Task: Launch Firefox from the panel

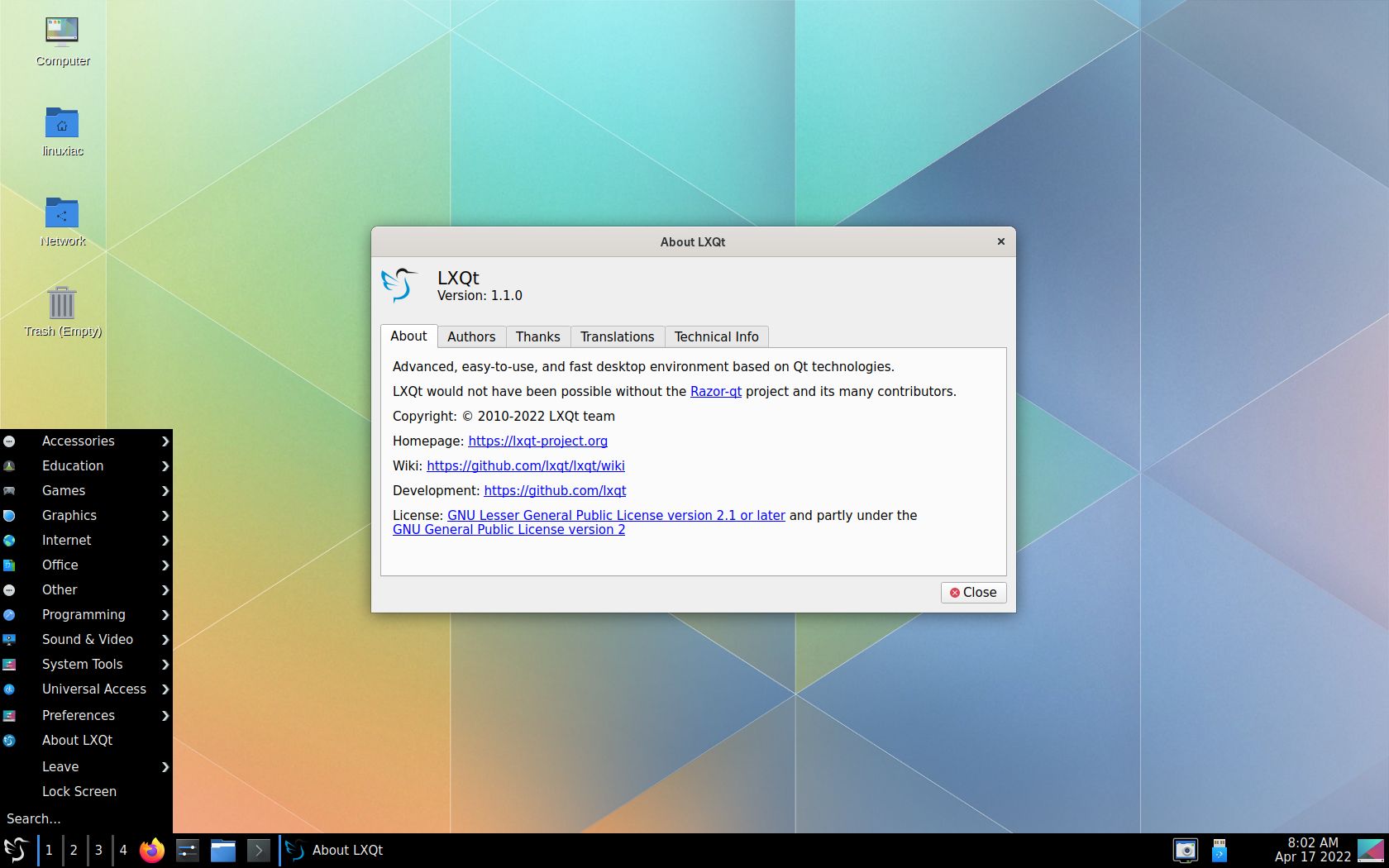Action: (x=152, y=850)
